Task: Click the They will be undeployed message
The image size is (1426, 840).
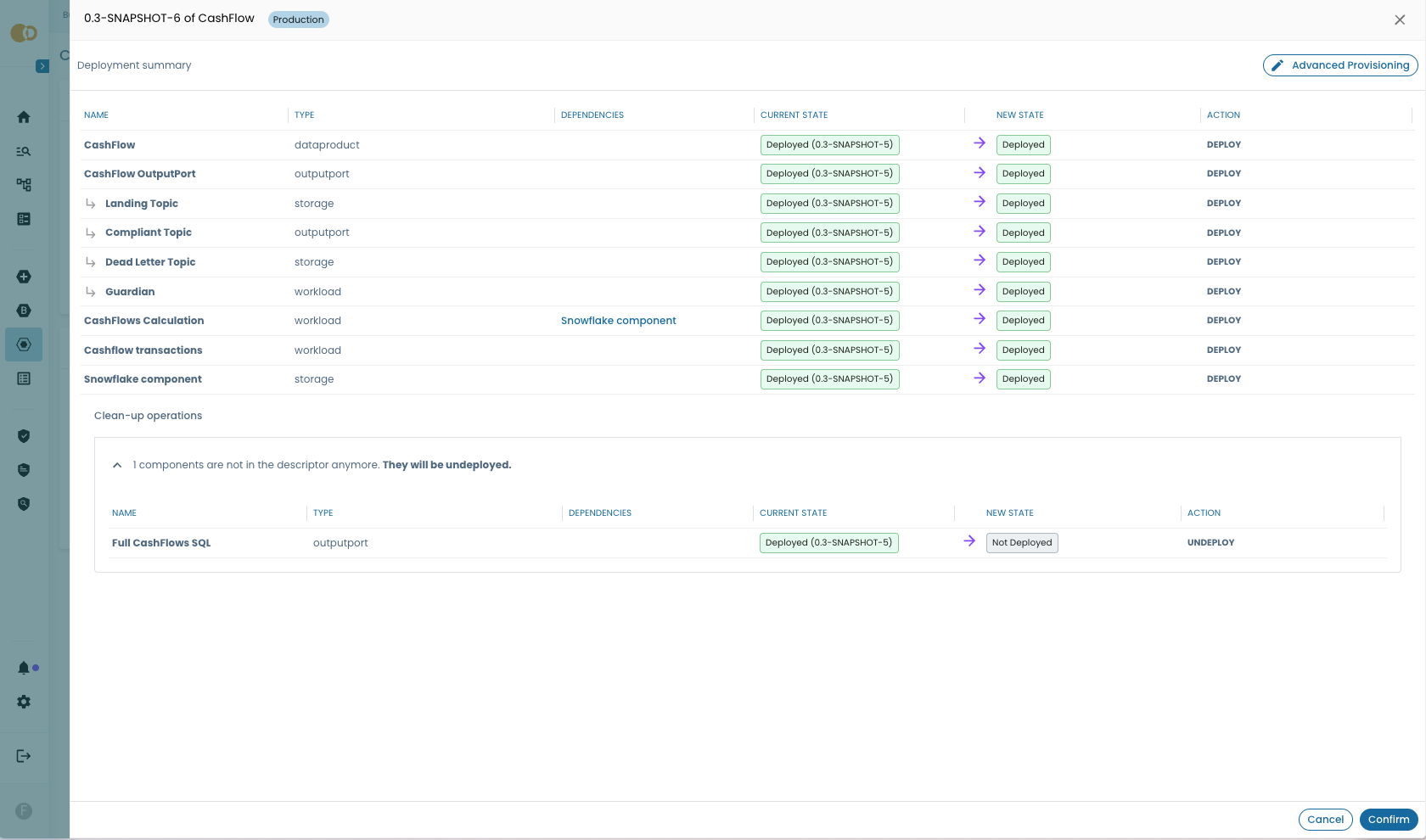Action: [x=446, y=465]
